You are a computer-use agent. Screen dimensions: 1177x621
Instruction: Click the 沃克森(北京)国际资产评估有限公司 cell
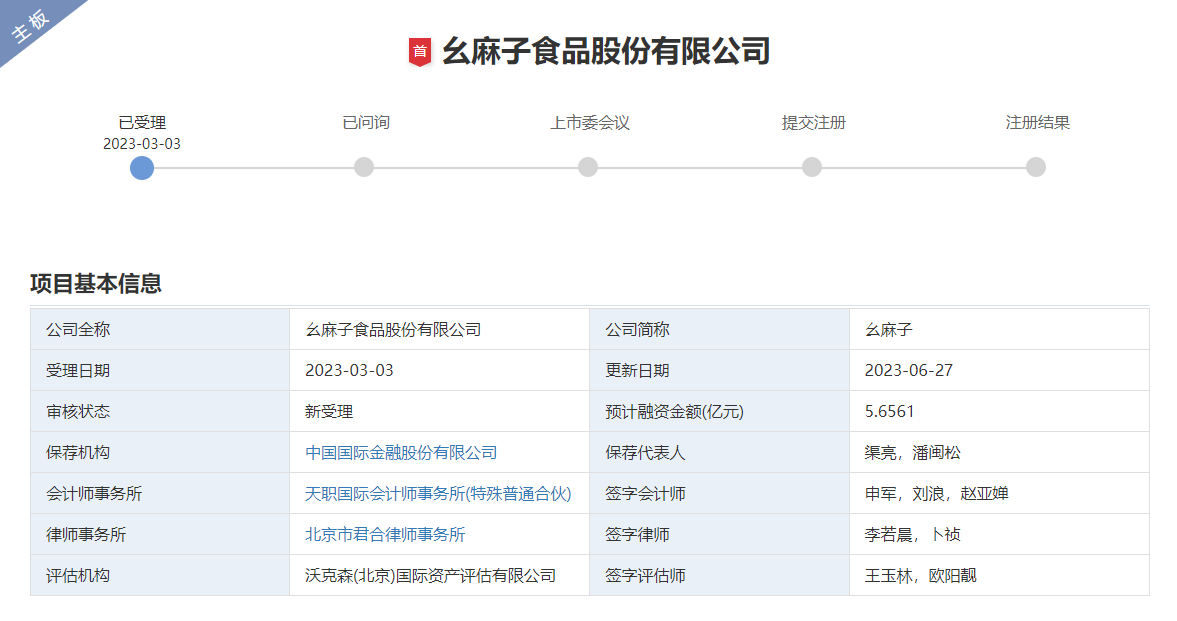coord(440,575)
